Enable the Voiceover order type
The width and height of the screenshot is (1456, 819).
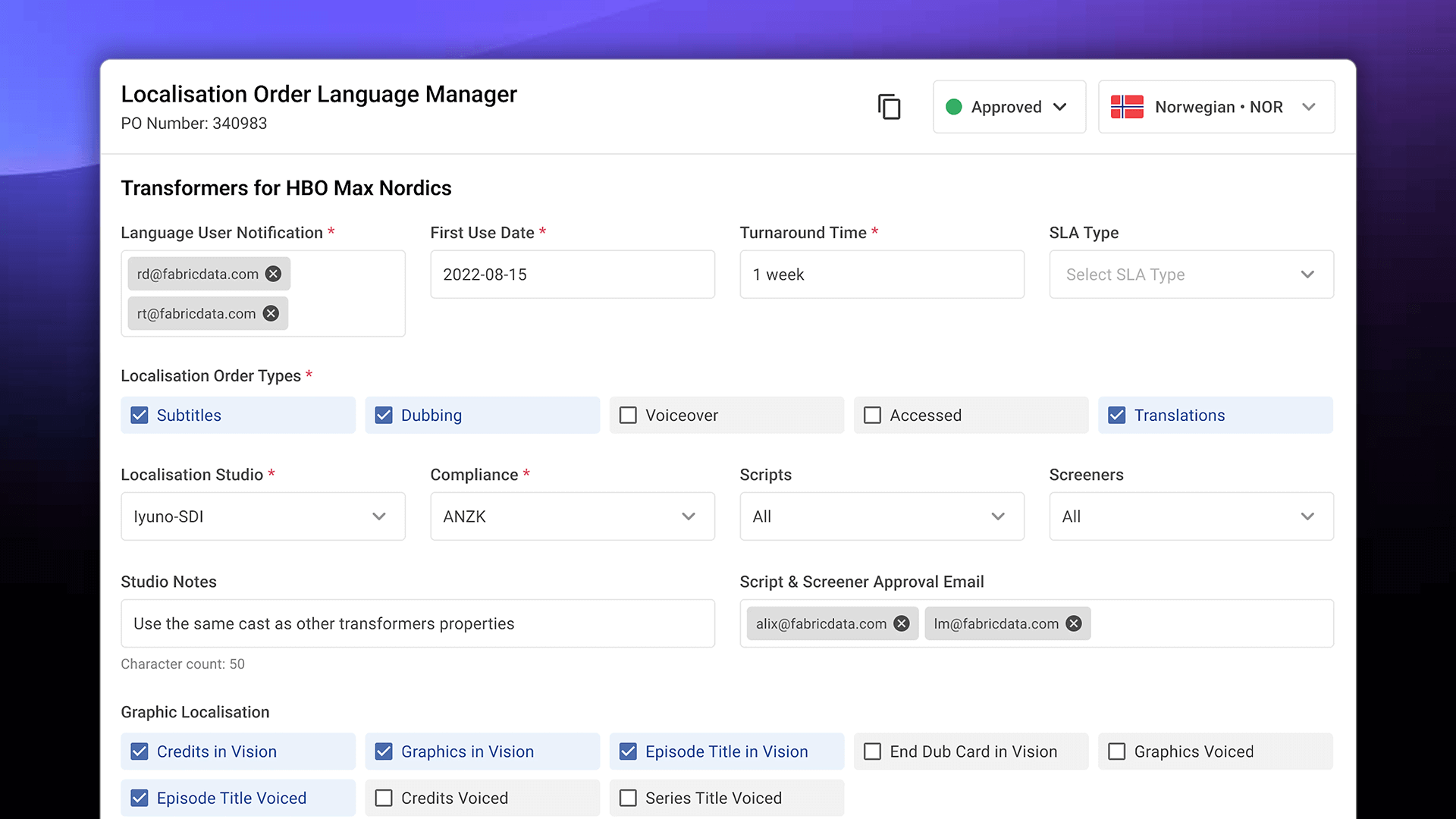point(628,416)
